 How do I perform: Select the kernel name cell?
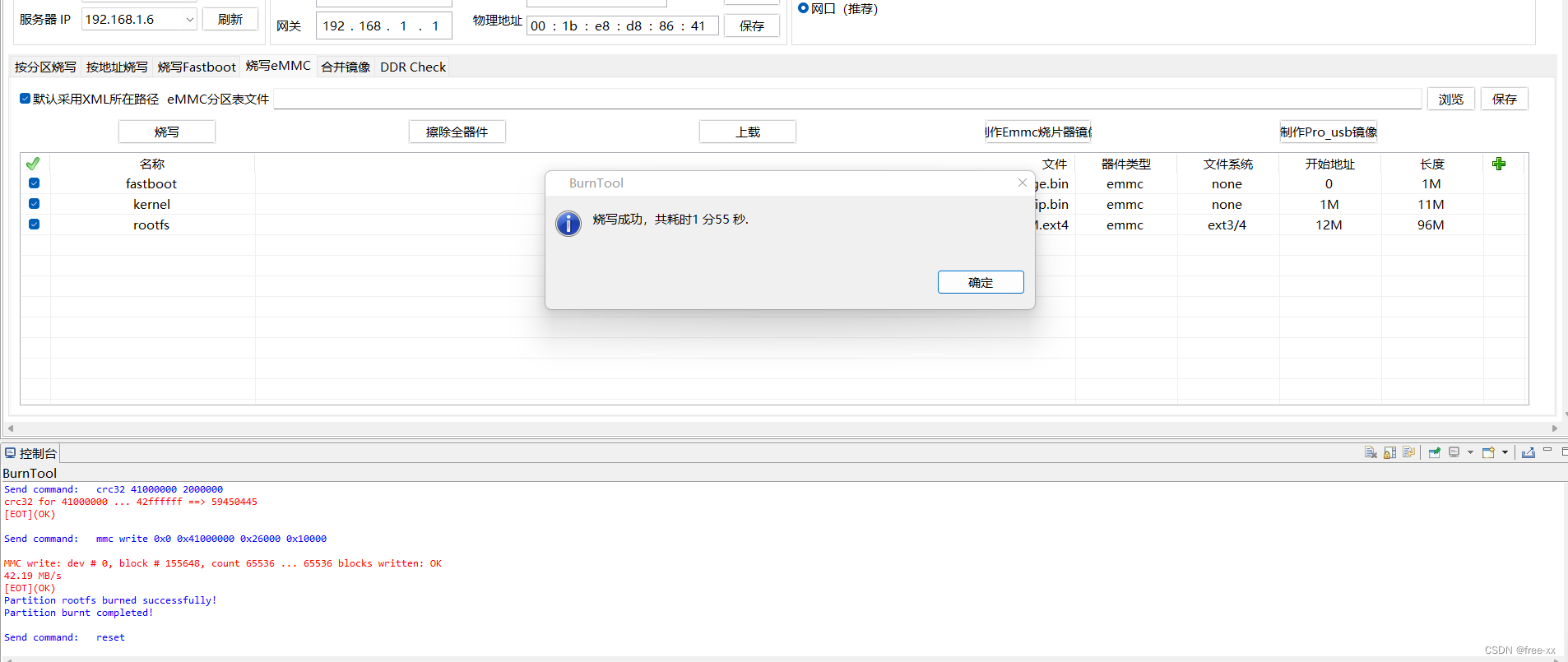pos(152,204)
